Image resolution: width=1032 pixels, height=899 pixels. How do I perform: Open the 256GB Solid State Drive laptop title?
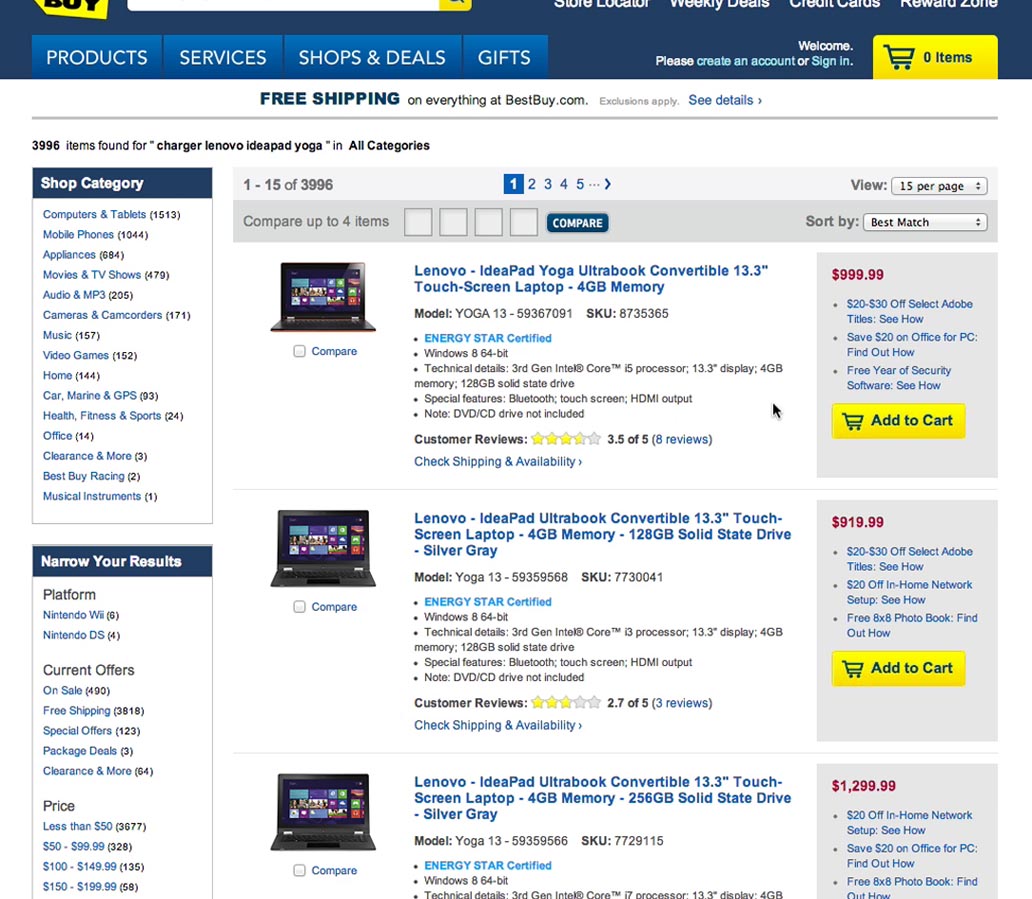pos(602,798)
